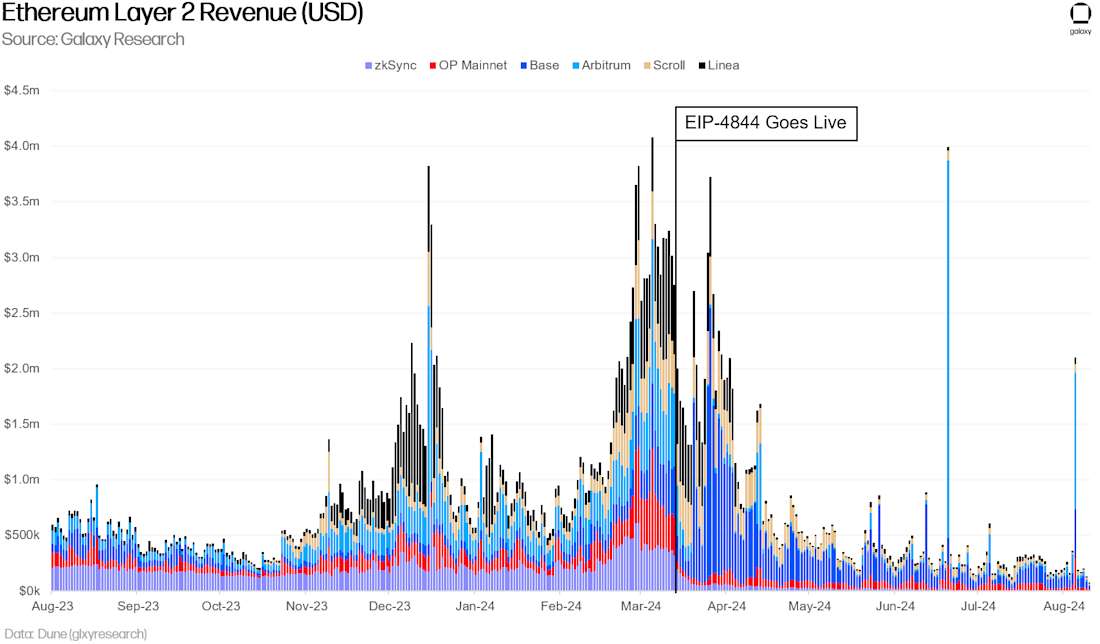Image resolution: width=1100 pixels, height=644 pixels.
Task: Click the Sep-23 x-axis label
Action: tap(138, 606)
